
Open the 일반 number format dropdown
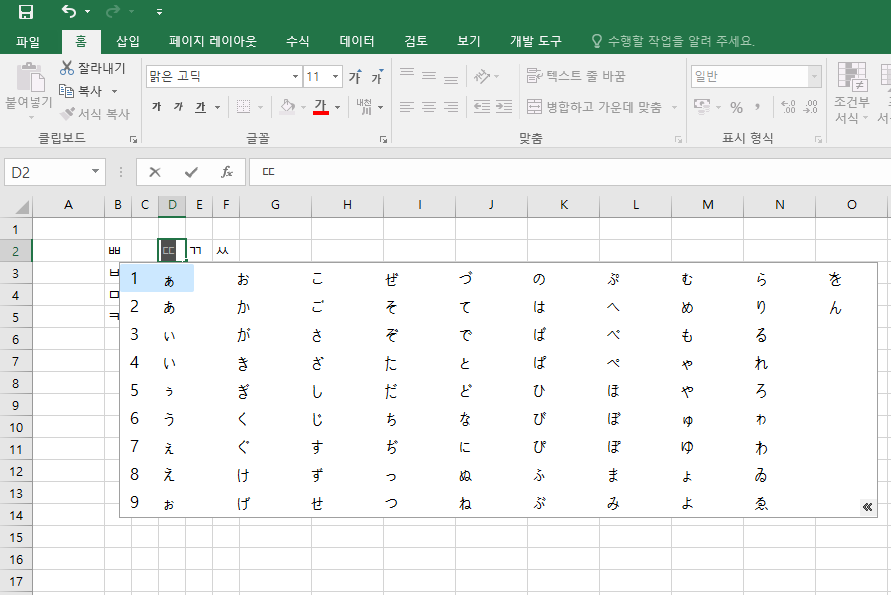tap(815, 77)
